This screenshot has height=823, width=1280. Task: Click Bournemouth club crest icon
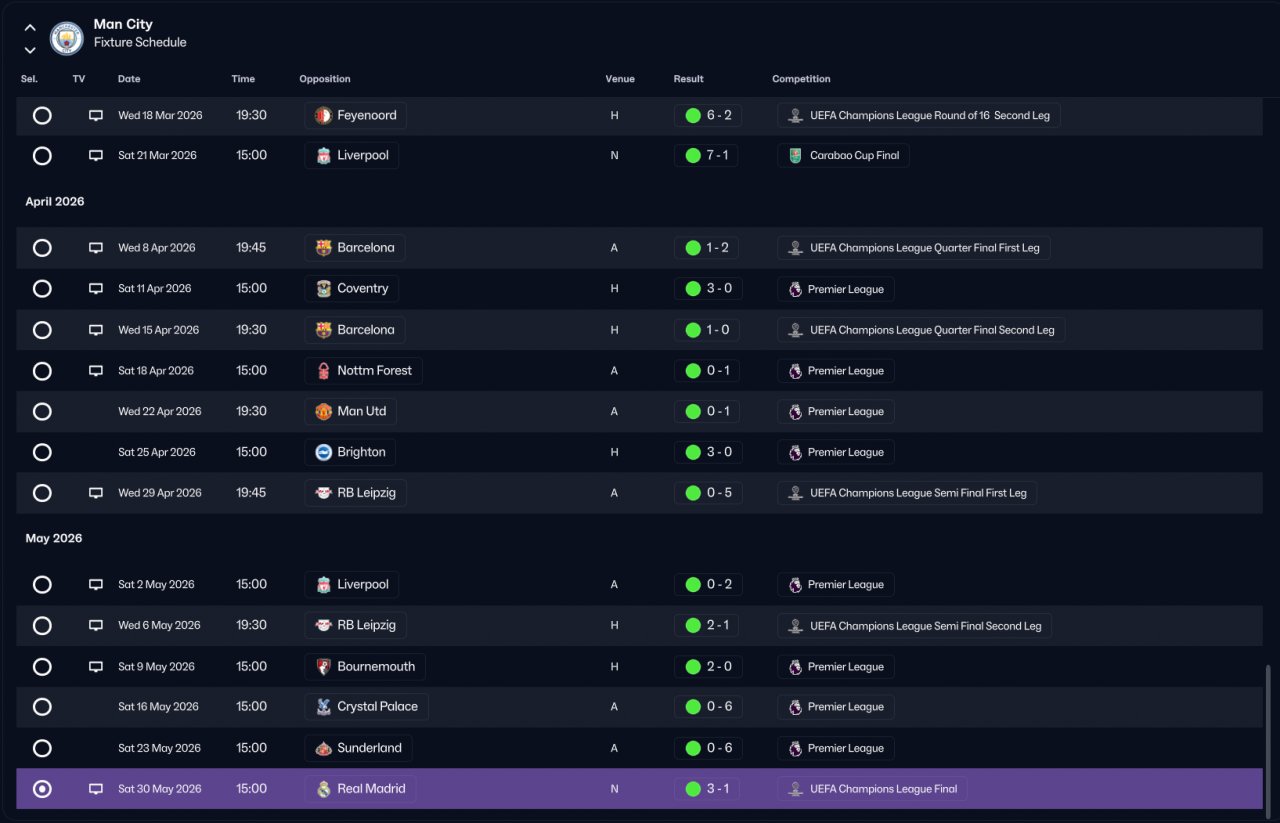[x=323, y=667]
